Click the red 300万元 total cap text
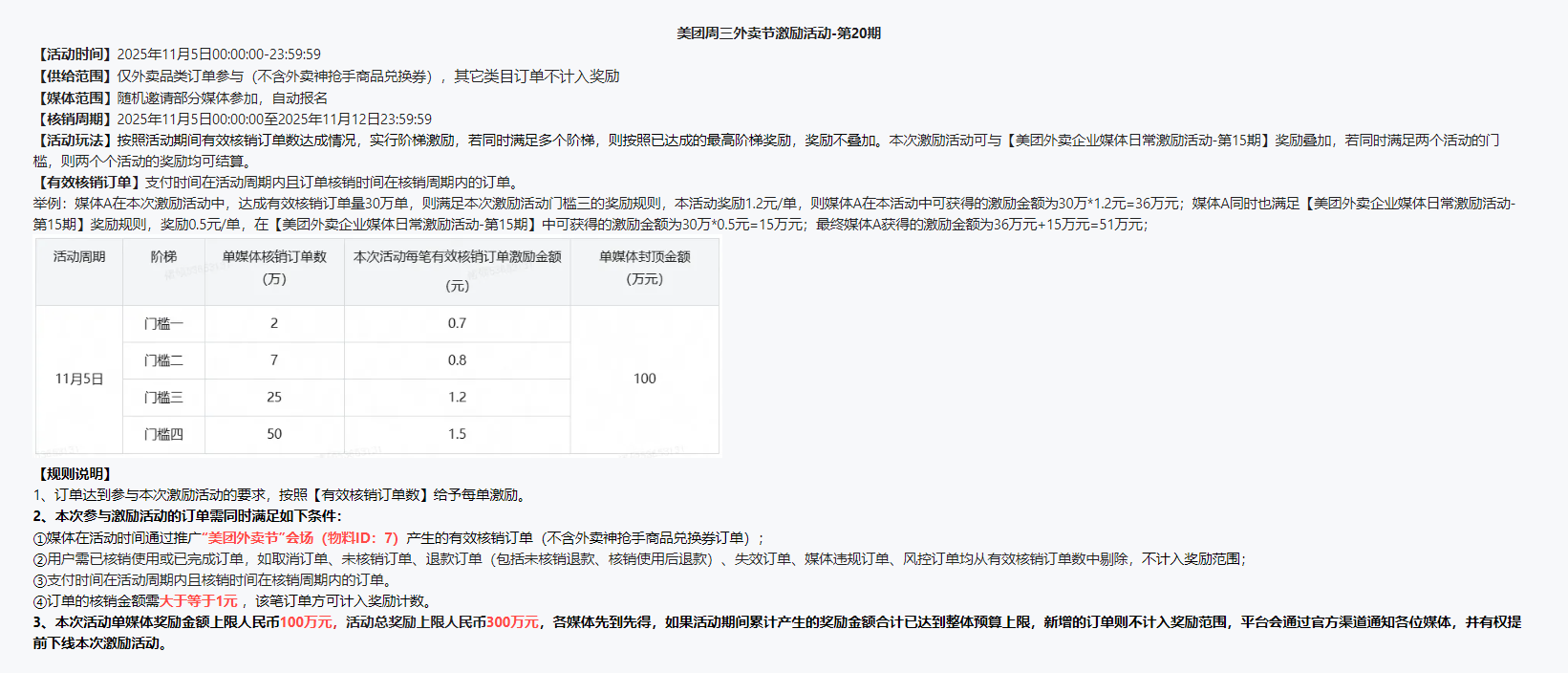This screenshot has height=673, width=1568. pyautogui.click(x=512, y=622)
